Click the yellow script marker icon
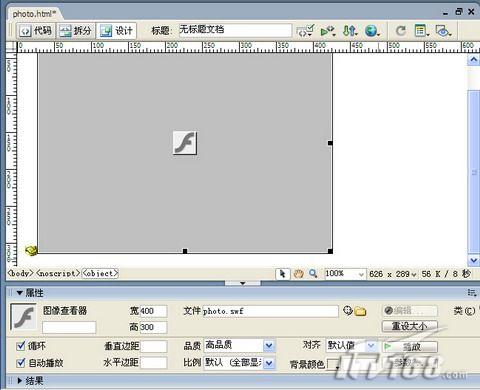This screenshot has height=390, width=480. [x=31, y=250]
